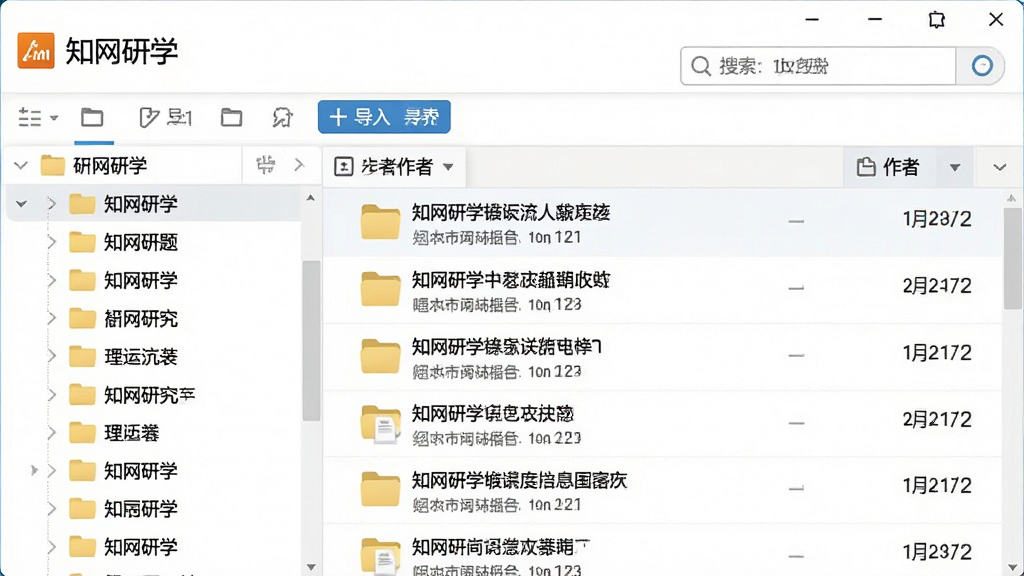This screenshot has height=576, width=1024.
Task: Expand the 知网研究率 tree node
Action: click(52, 394)
